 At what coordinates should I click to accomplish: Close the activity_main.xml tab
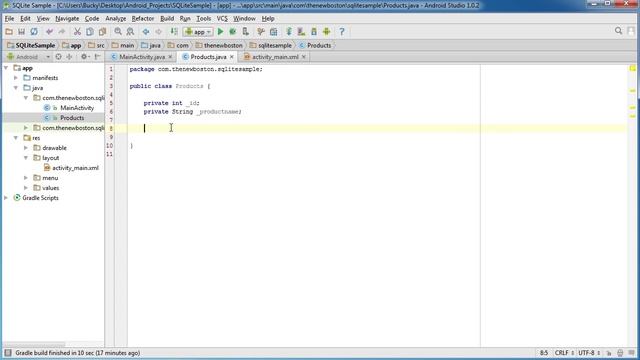304,57
